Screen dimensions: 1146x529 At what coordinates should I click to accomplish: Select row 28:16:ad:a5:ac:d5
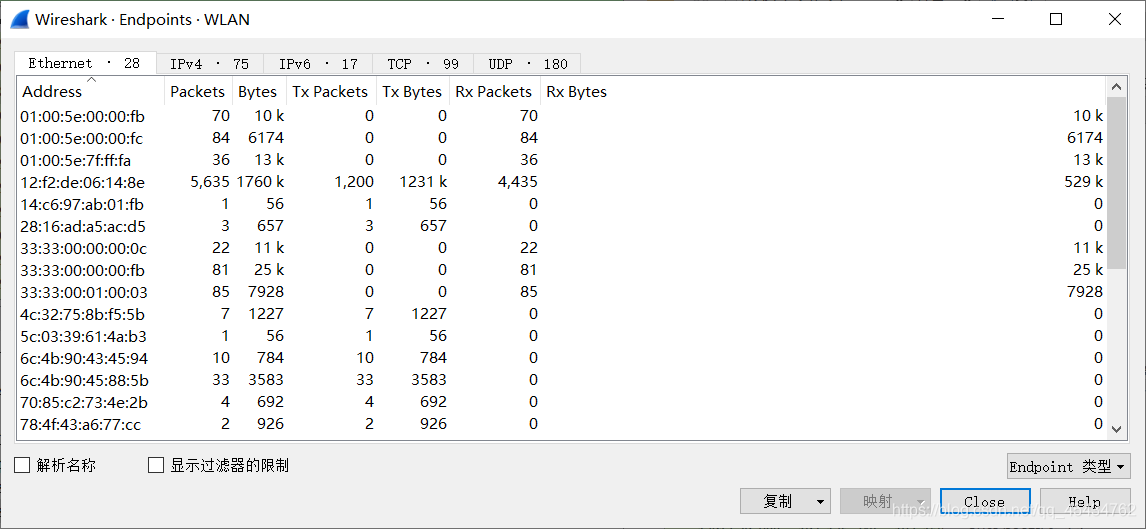coord(561,226)
